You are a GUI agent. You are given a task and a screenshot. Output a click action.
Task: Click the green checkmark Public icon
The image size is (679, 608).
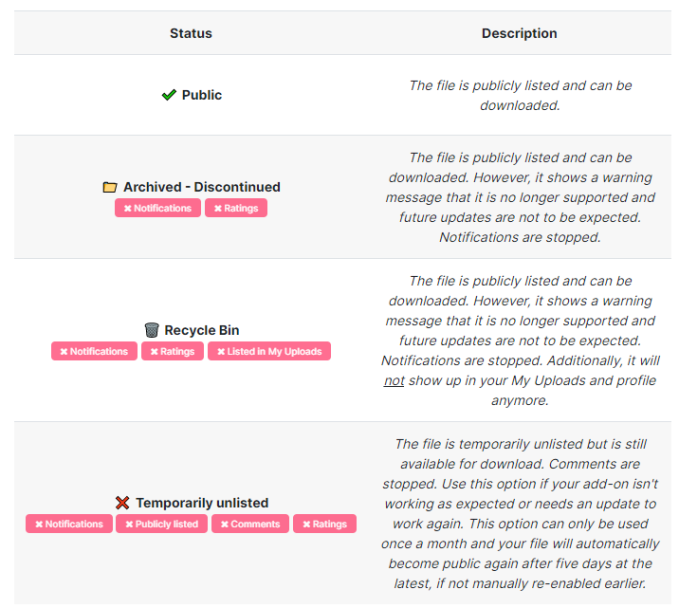[169, 95]
